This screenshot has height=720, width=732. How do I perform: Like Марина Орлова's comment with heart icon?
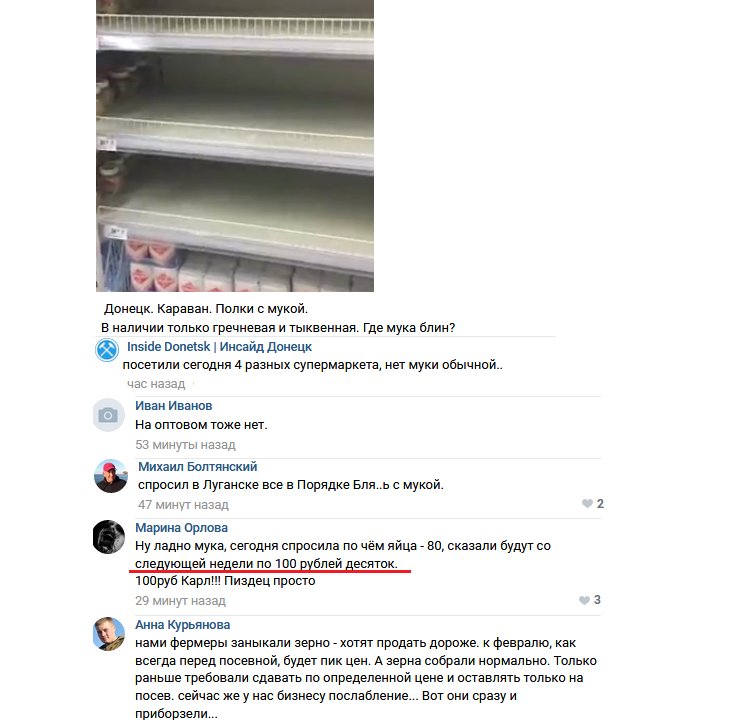click(x=584, y=600)
